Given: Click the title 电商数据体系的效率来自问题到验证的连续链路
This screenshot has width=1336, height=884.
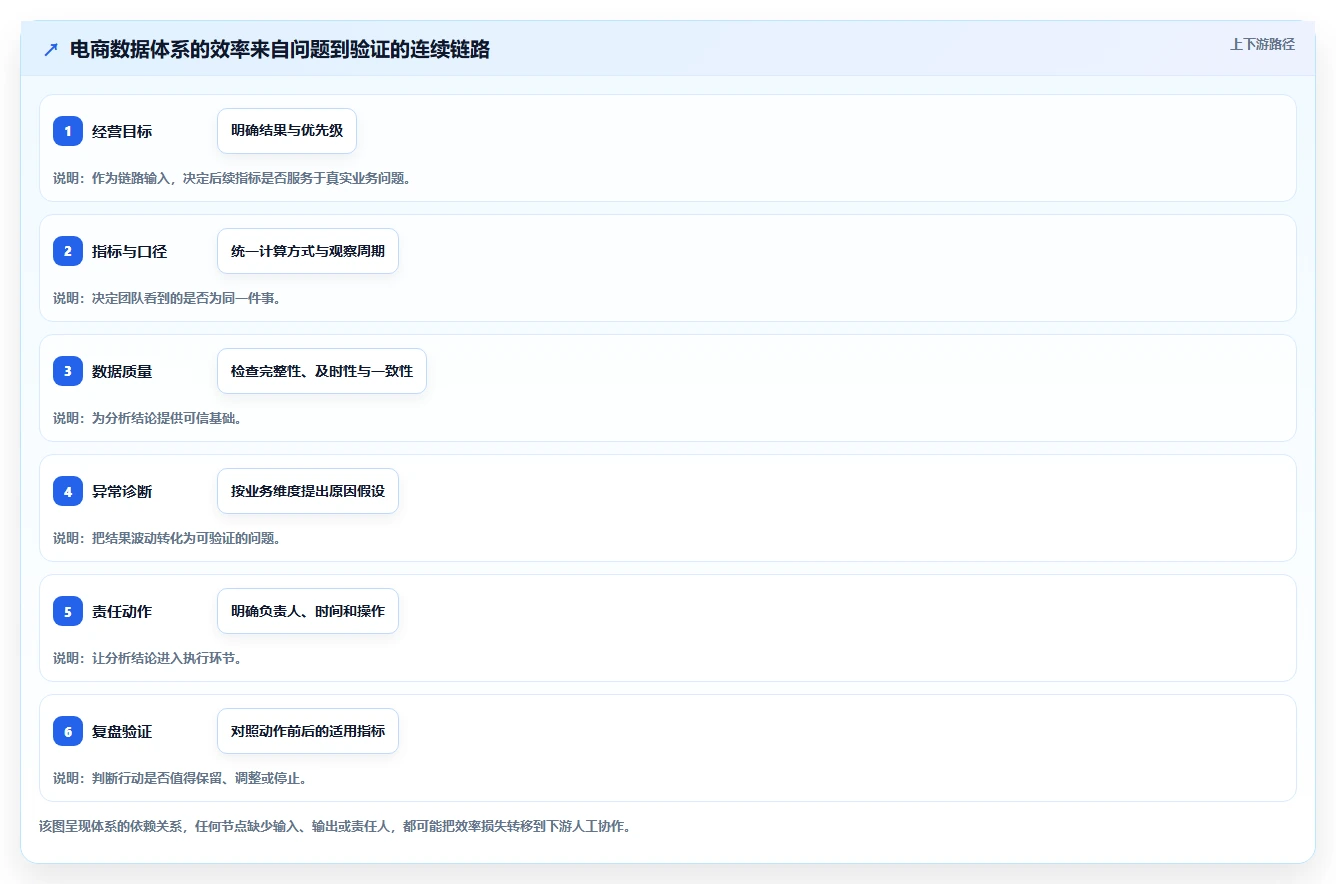Looking at the screenshot, I should click(280, 50).
